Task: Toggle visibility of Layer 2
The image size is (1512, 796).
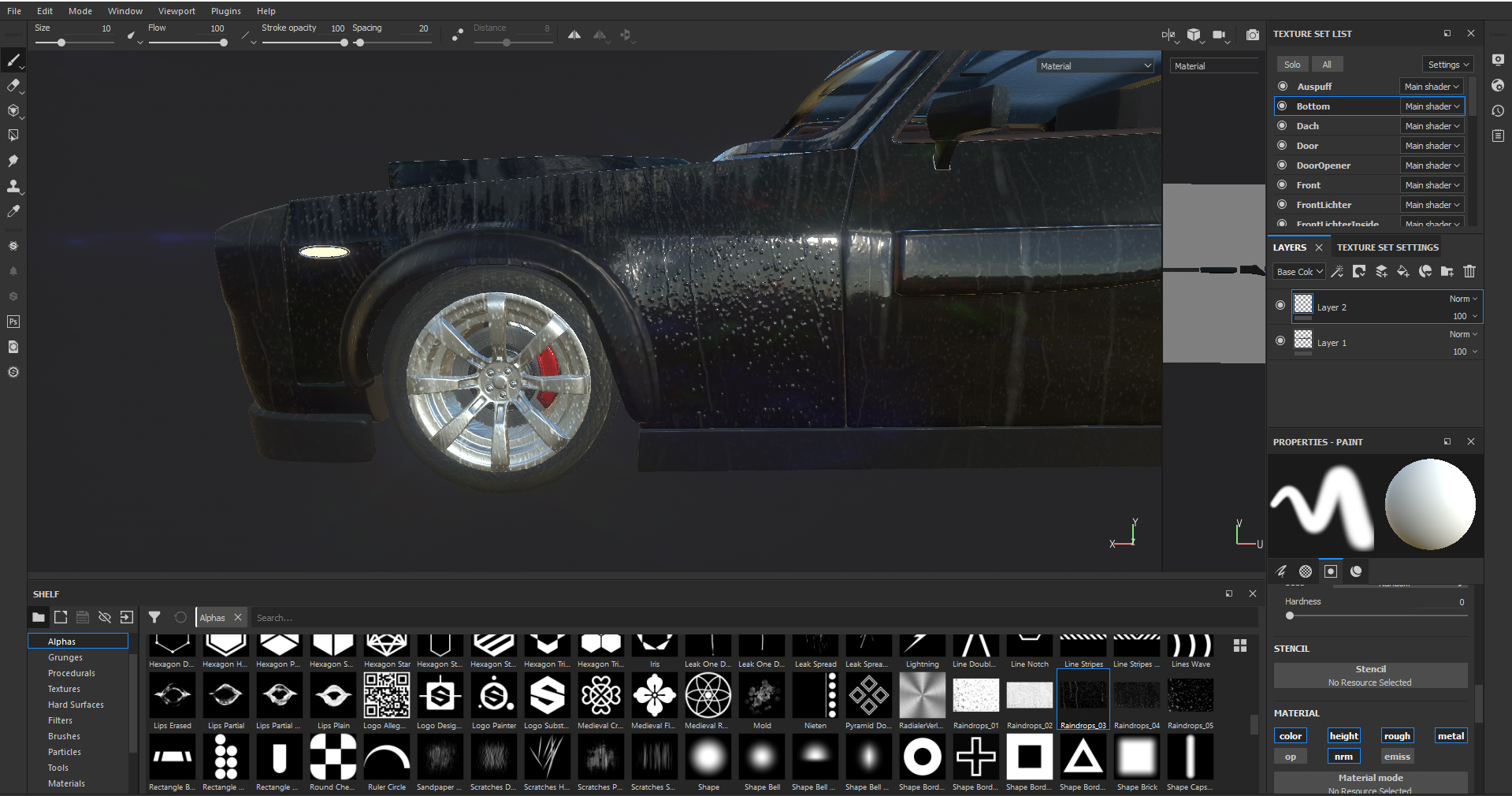Action: click(x=1280, y=305)
